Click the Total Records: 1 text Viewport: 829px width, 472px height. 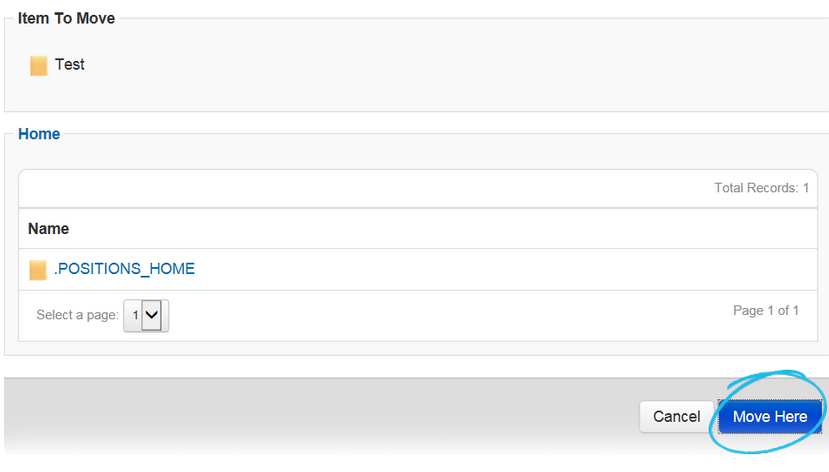pos(761,188)
